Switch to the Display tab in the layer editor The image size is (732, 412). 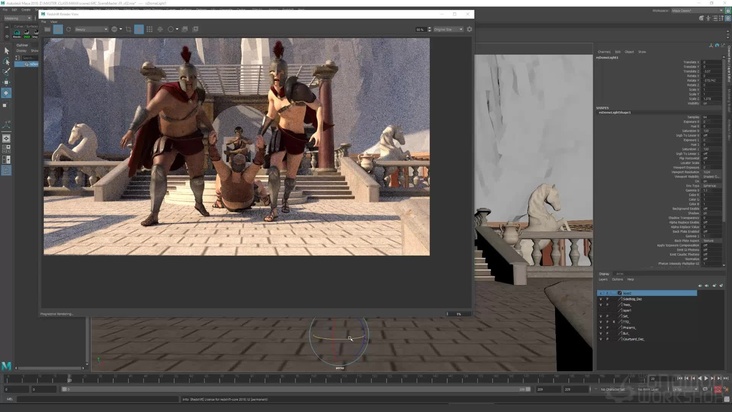[604, 273]
